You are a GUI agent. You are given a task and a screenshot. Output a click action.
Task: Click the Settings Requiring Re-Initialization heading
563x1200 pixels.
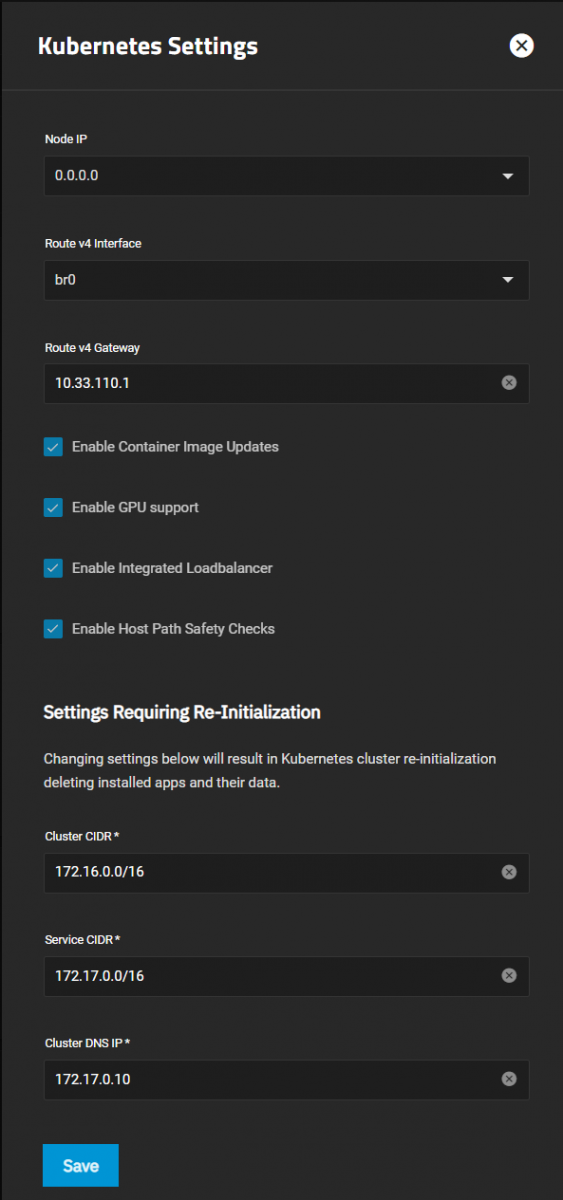pos(182,712)
